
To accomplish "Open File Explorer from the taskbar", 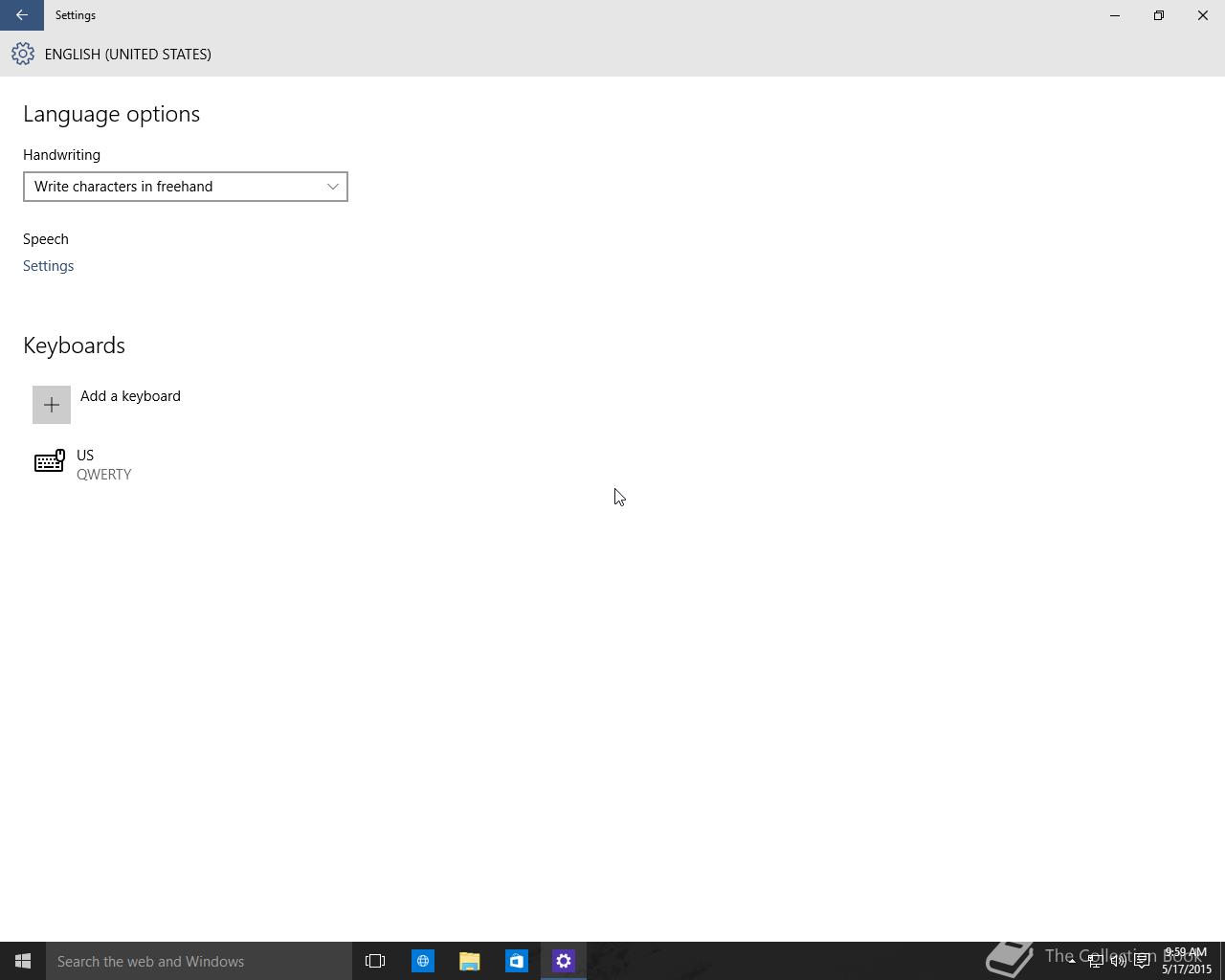I will (x=469, y=961).
